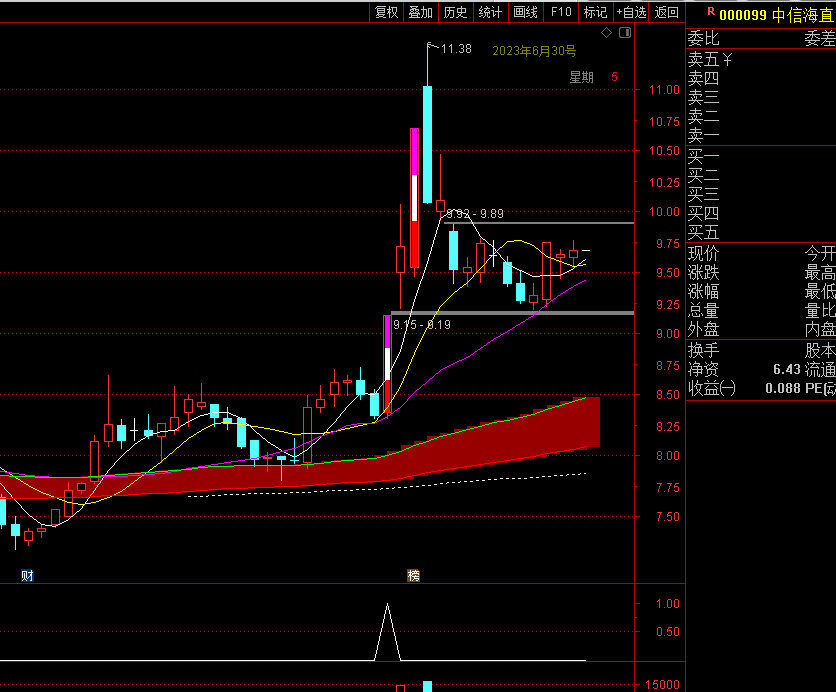Click the 净资 value 6.43
The width and height of the screenshot is (836, 692).
point(786,369)
